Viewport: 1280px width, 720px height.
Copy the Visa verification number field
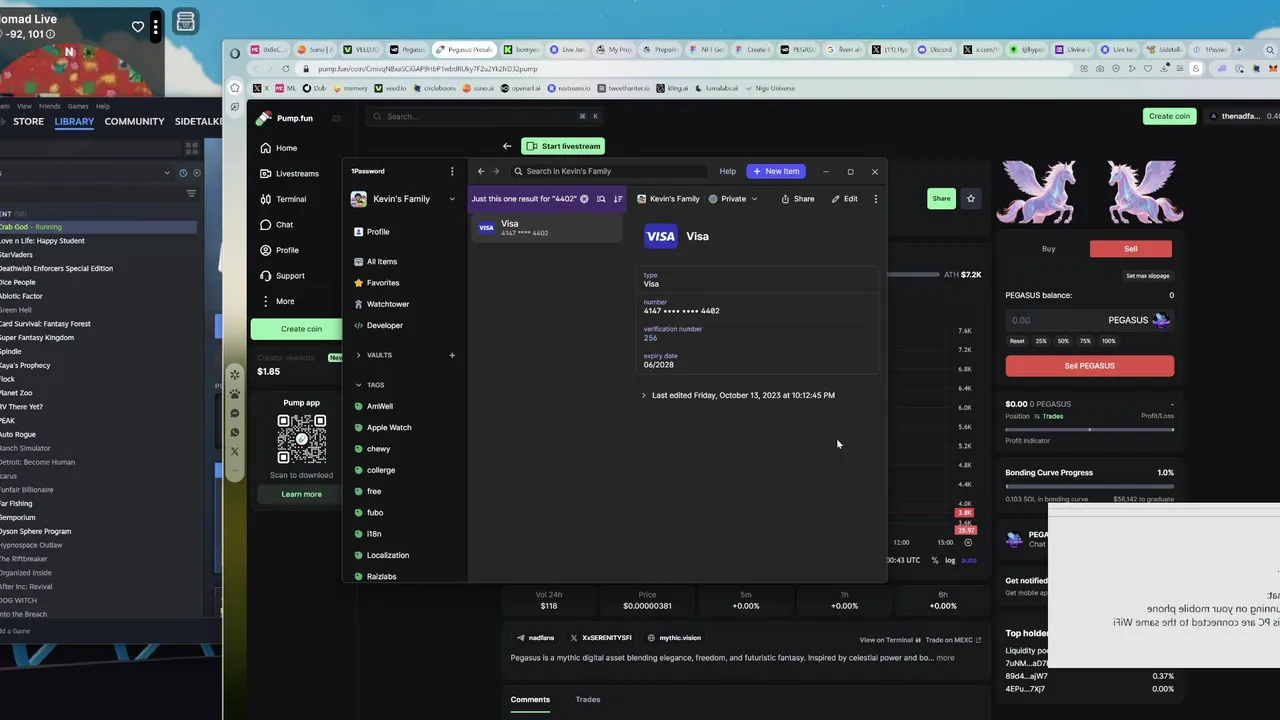(x=758, y=334)
